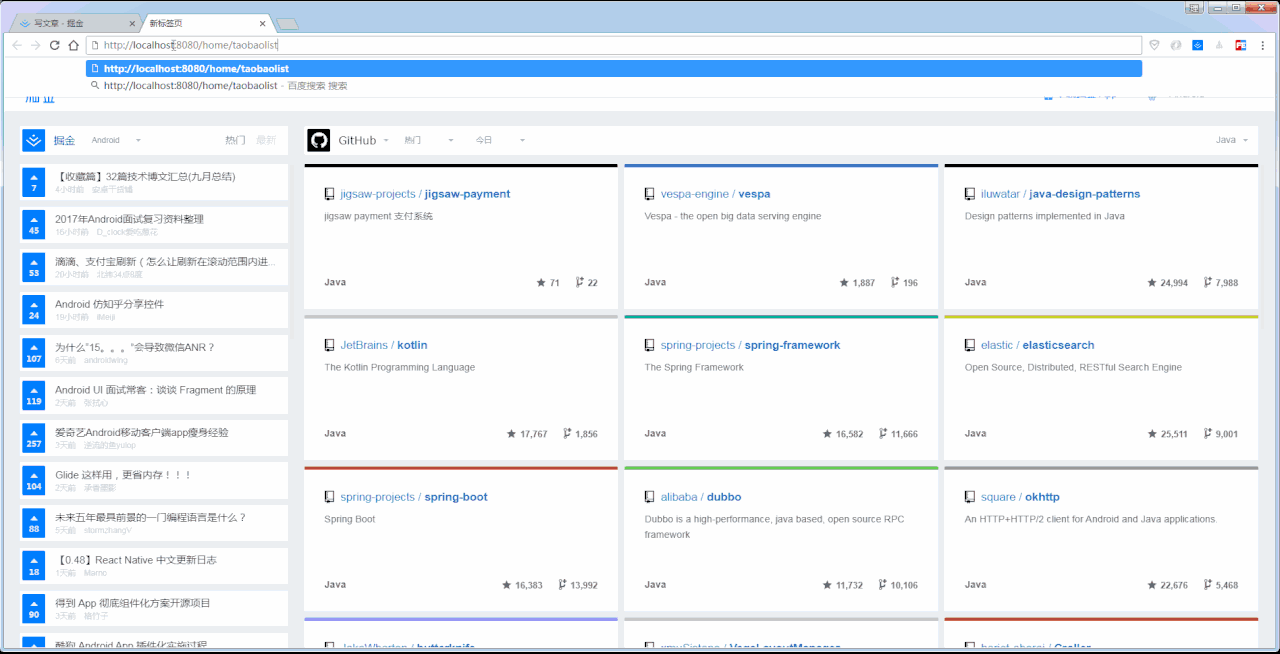Open a new tab with the new-tab button

pos(287,23)
